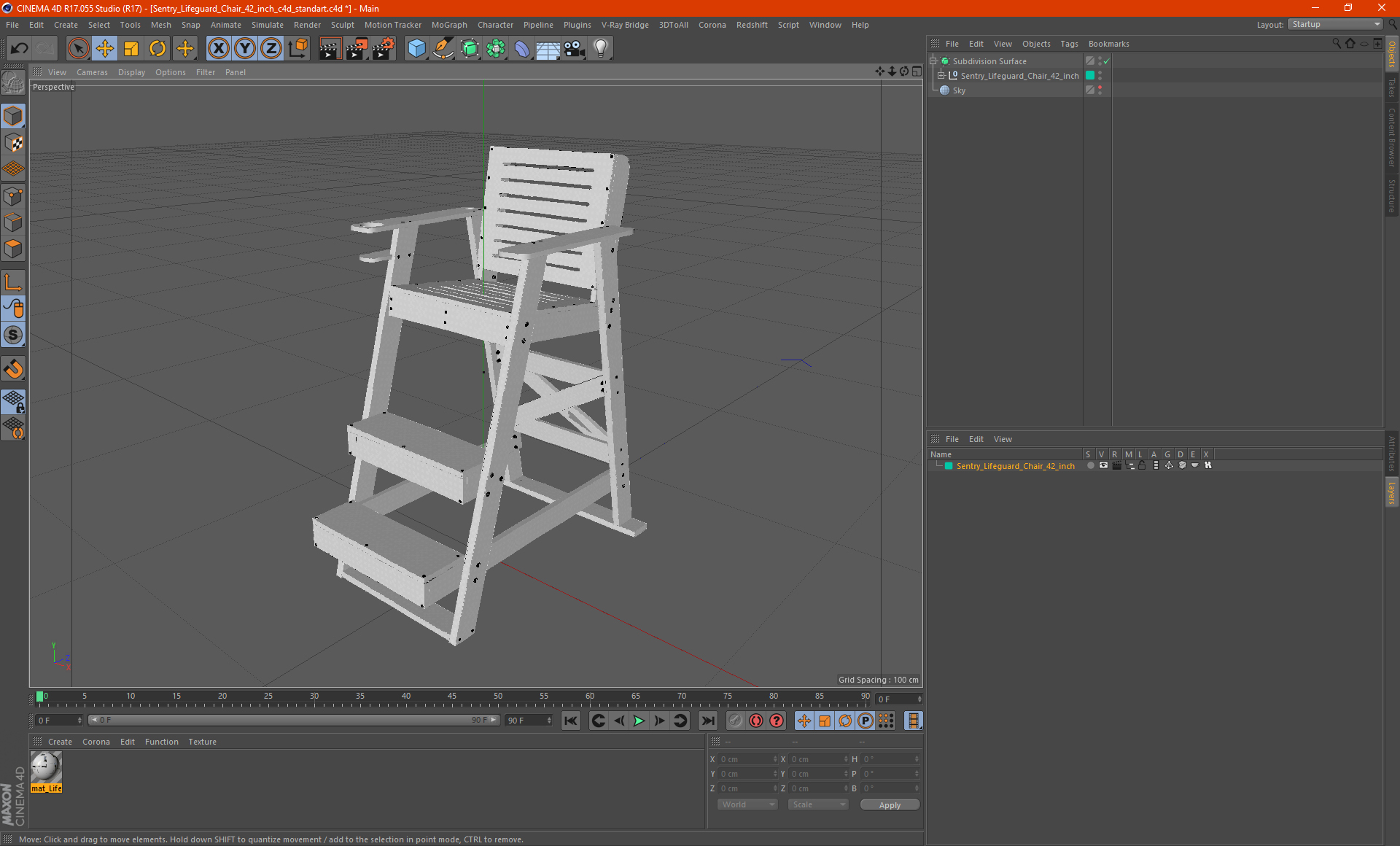The image size is (1400, 846).
Task: Add a Light object
Action: 600,49
